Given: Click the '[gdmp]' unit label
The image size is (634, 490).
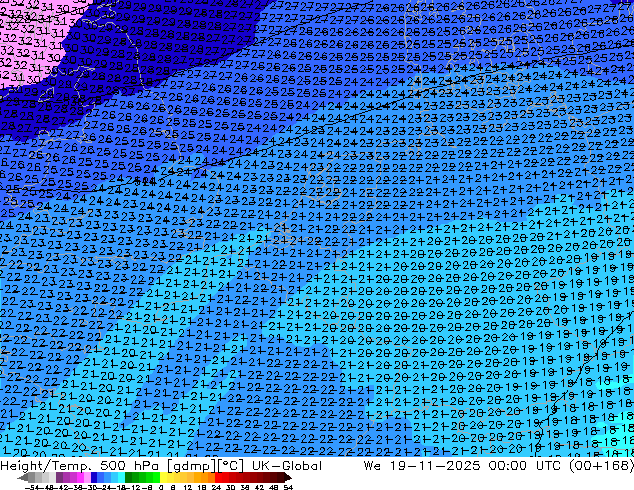Looking at the screenshot, I should coord(192,466).
